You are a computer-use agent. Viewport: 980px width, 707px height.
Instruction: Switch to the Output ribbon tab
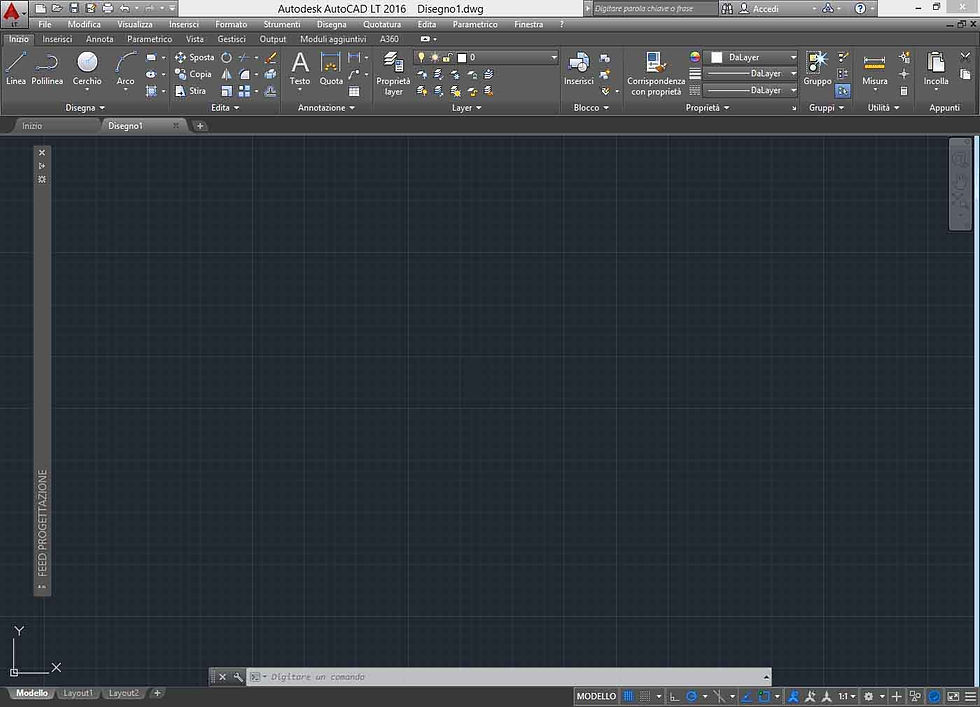272,39
